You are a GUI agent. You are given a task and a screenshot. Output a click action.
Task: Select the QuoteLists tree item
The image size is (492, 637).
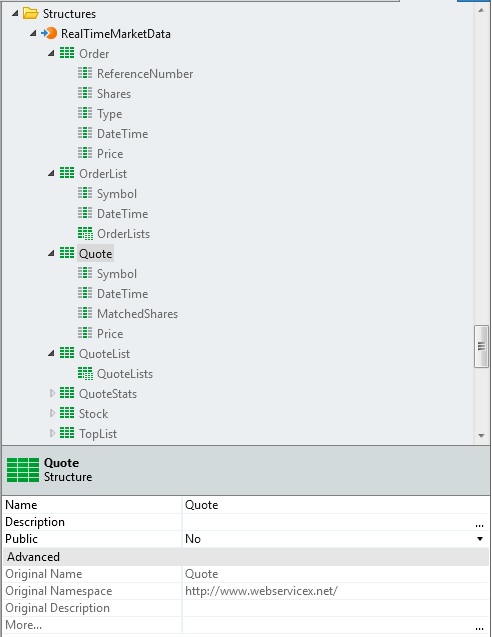click(125, 374)
